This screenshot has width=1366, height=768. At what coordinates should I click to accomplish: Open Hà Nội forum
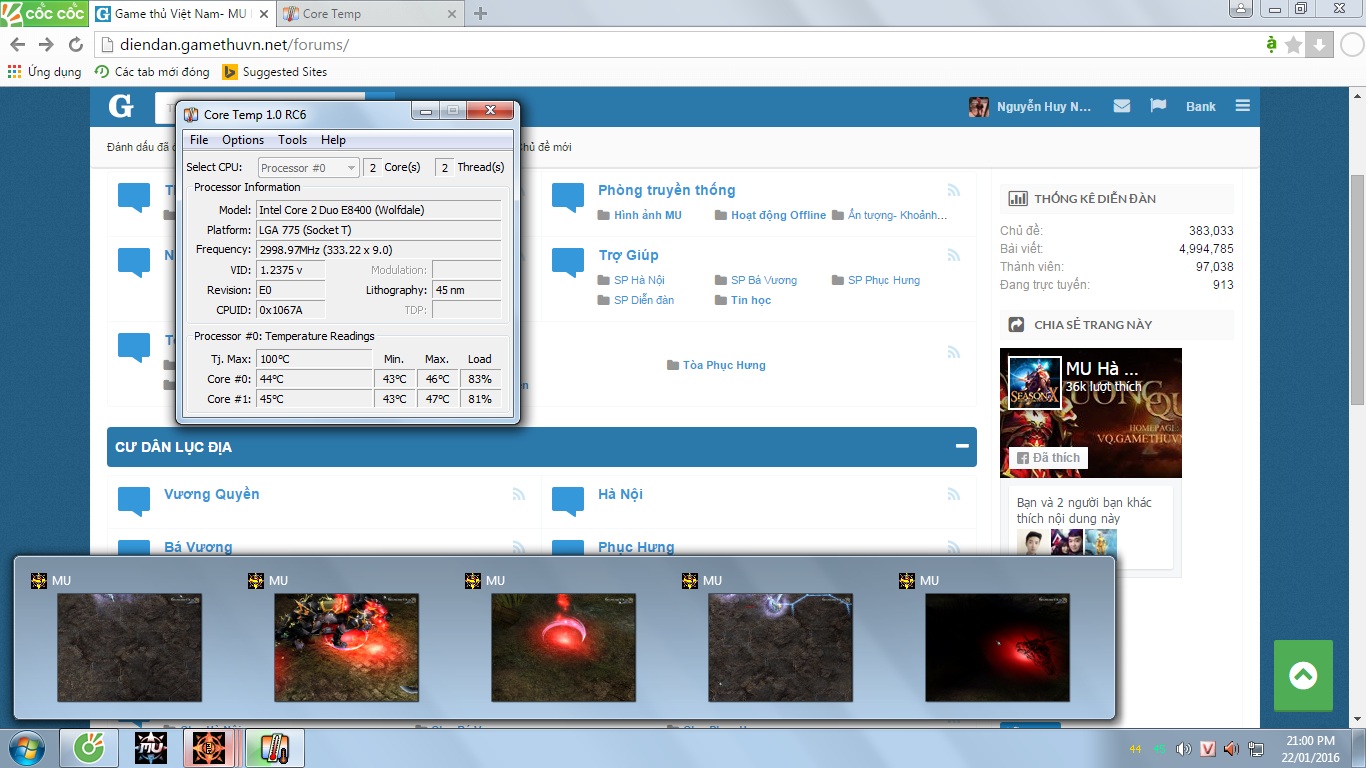click(x=620, y=494)
